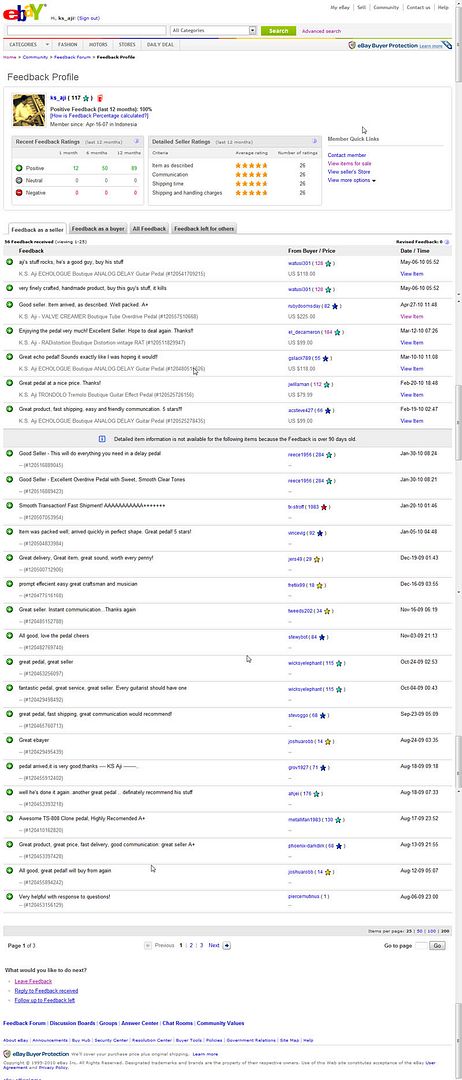Click positive icon next to 'Great ebayer' feedback

click(x=10, y=740)
